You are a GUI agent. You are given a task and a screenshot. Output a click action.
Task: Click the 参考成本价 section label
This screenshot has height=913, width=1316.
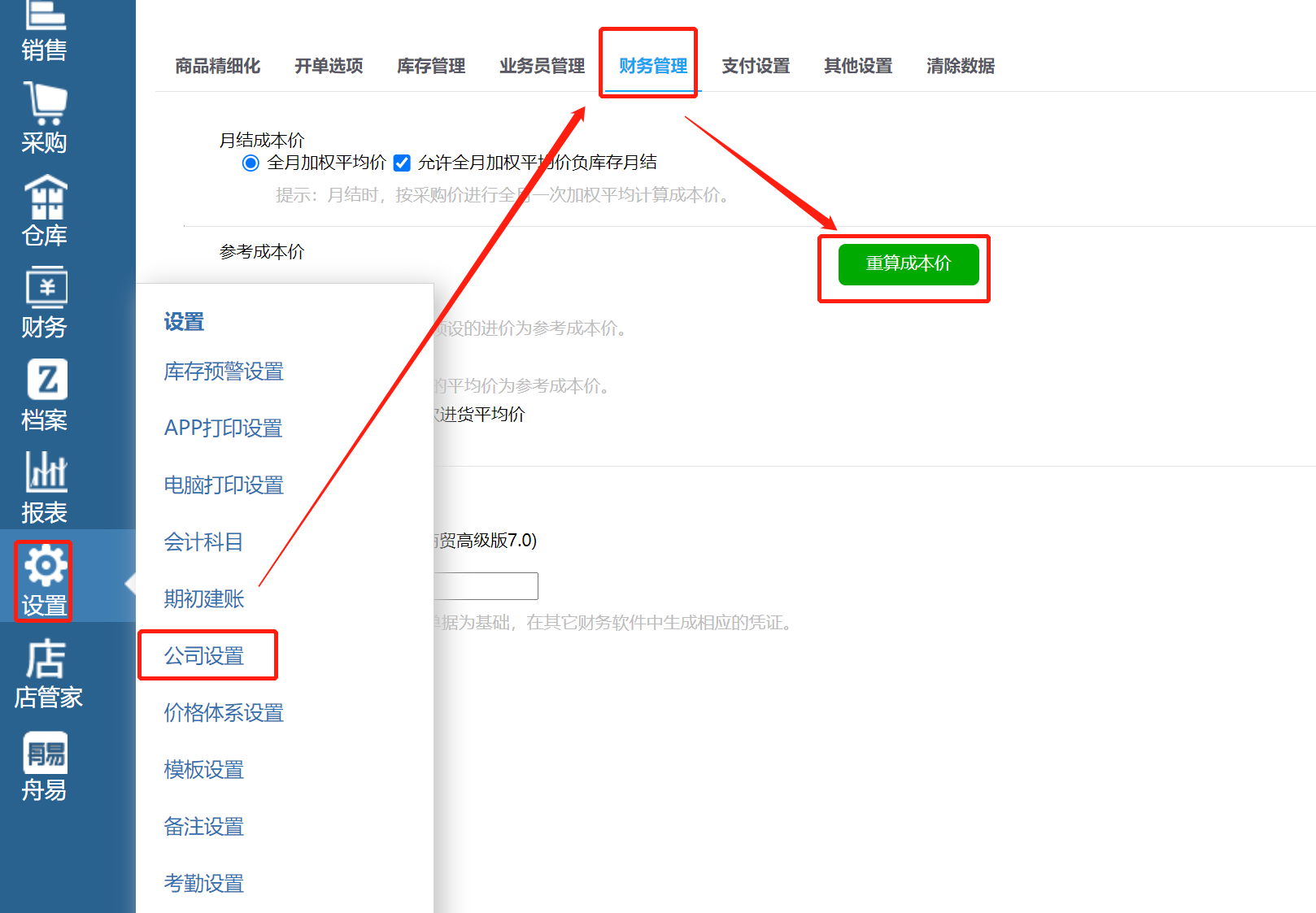click(x=262, y=252)
